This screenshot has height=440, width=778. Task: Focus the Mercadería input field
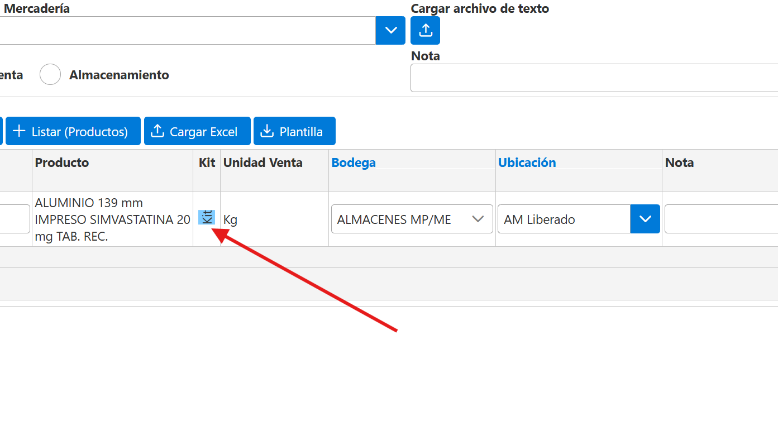(x=188, y=31)
